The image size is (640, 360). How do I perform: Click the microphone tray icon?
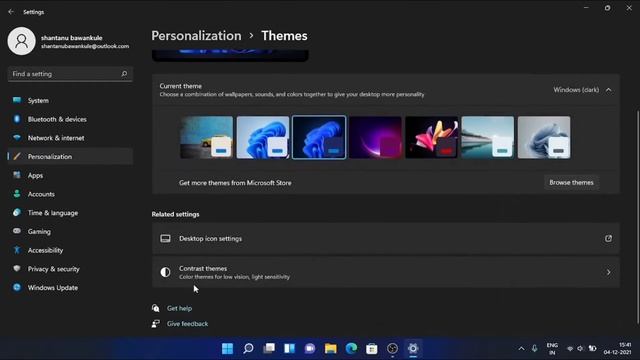pyautogui.click(x=535, y=349)
